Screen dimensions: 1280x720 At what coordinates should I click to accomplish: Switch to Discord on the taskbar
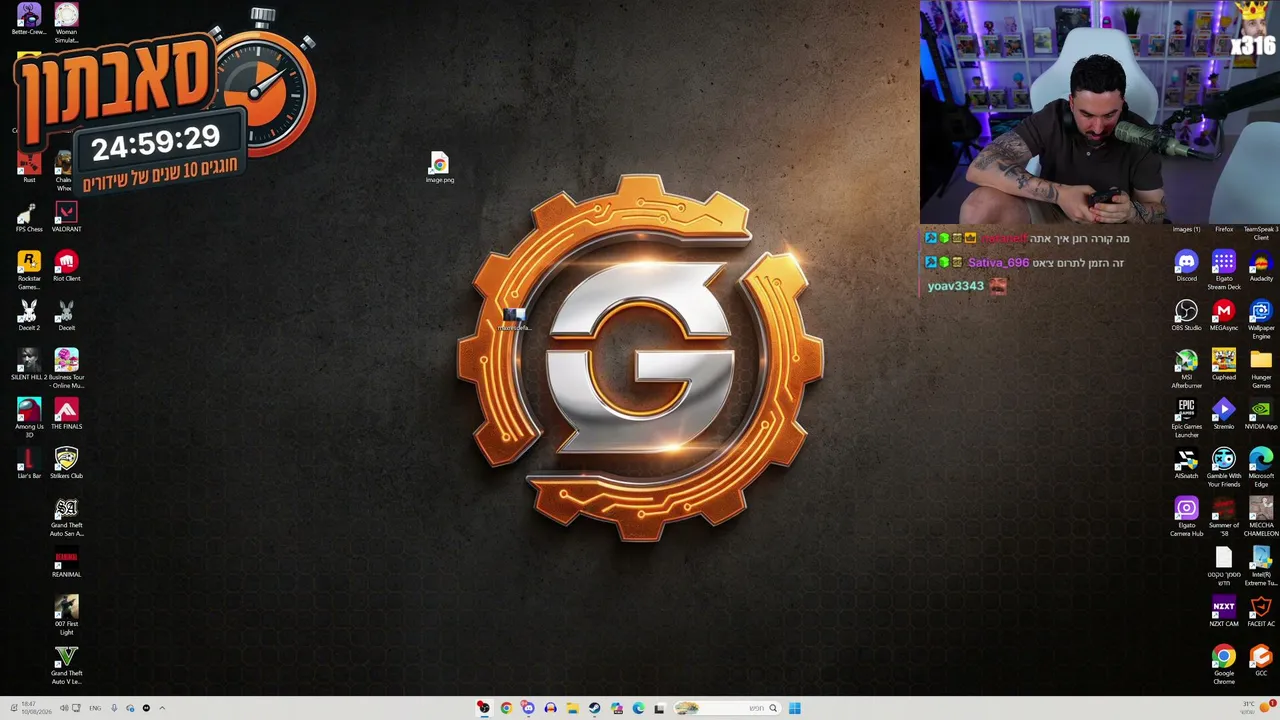[528, 708]
